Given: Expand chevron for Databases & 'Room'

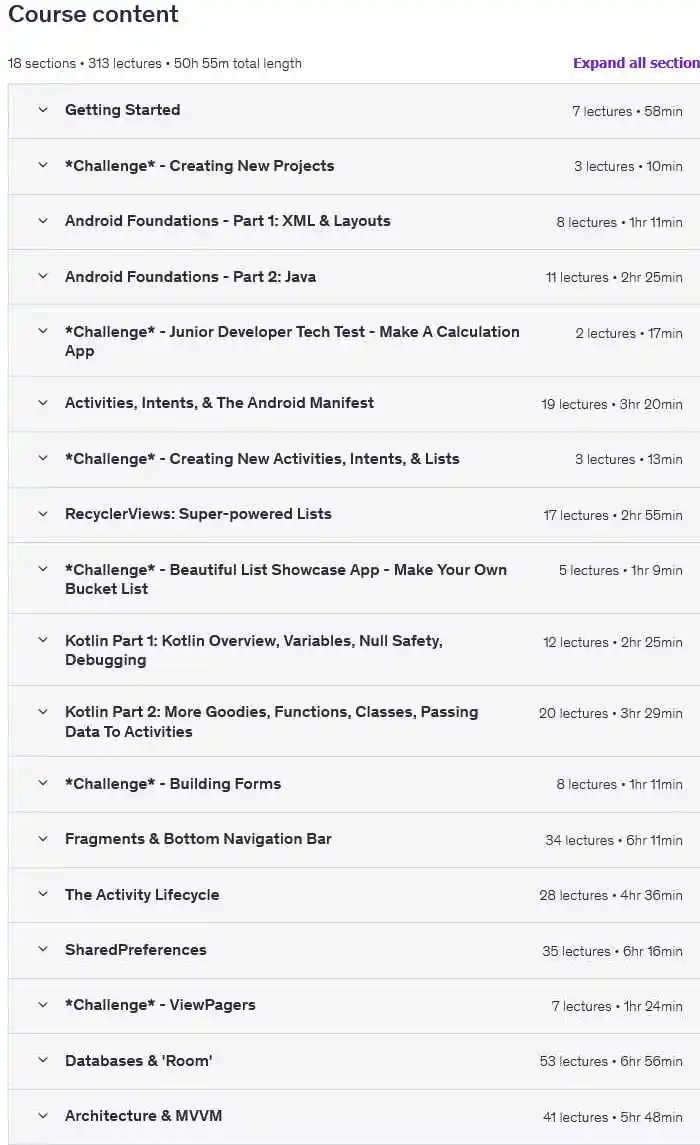Looking at the screenshot, I should point(43,1061).
